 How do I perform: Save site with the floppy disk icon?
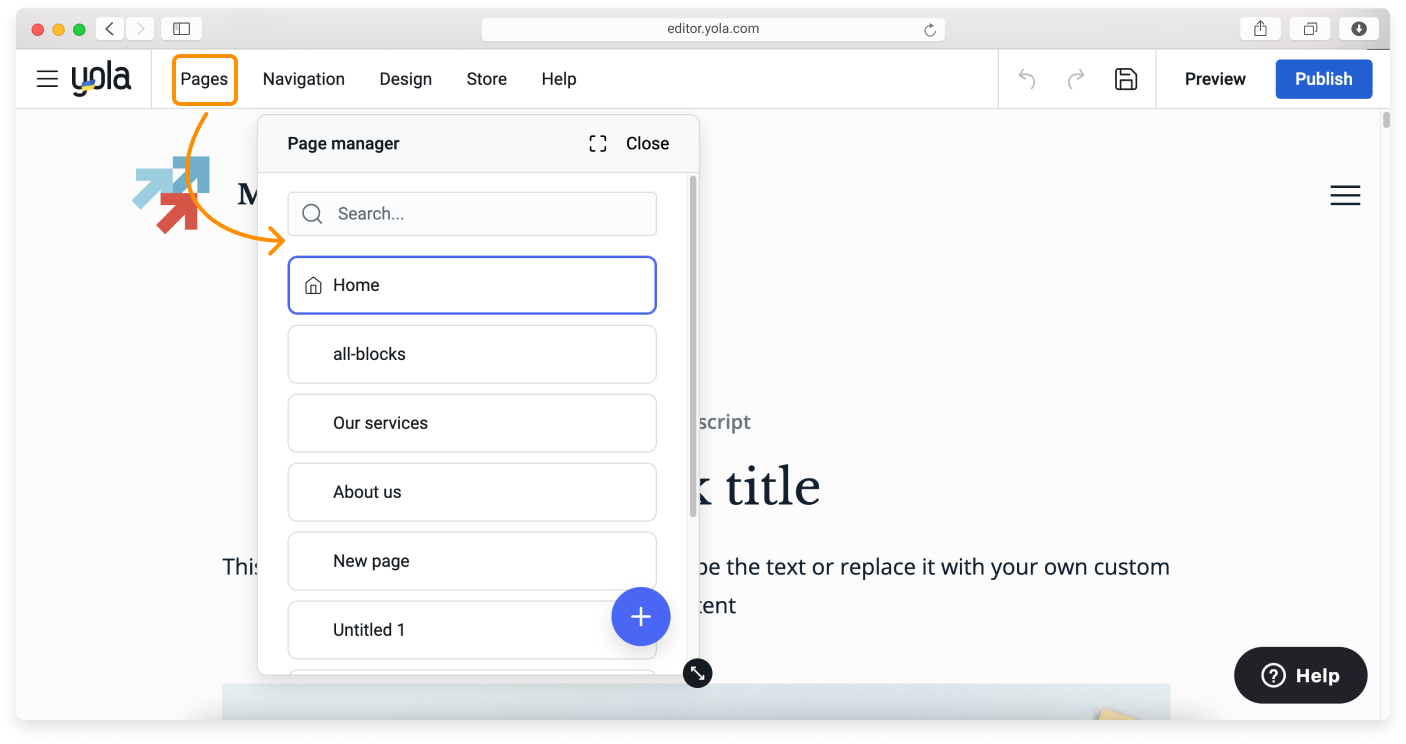[1126, 79]
